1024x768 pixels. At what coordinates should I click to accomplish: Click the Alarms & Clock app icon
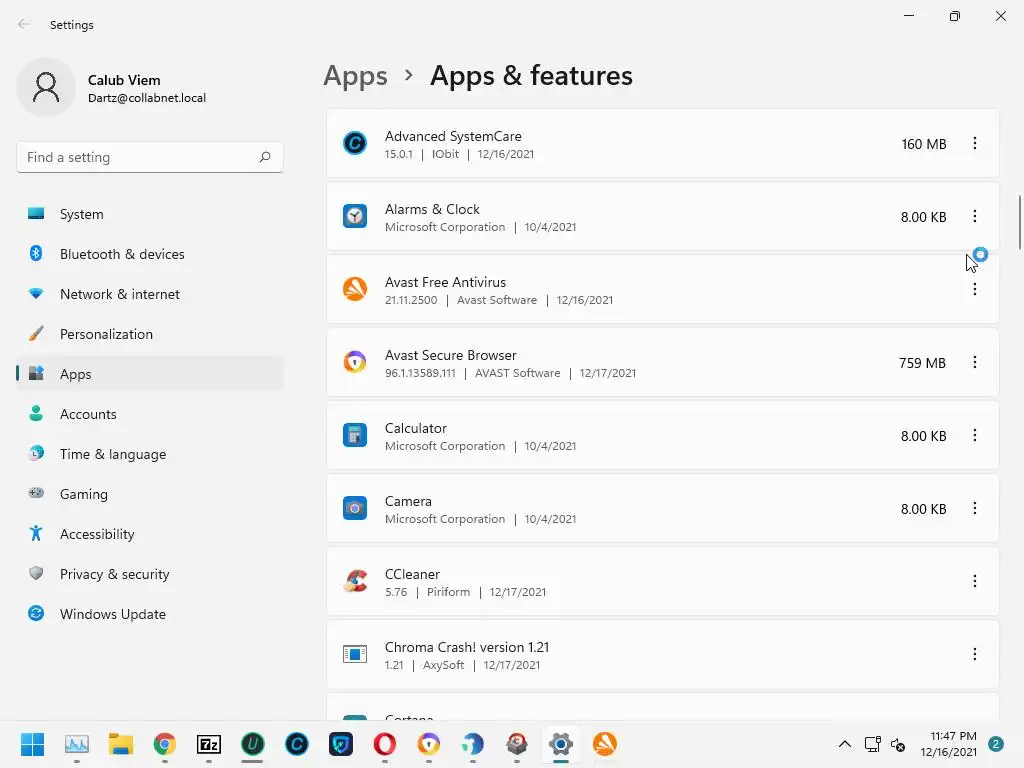coord(355,217)
